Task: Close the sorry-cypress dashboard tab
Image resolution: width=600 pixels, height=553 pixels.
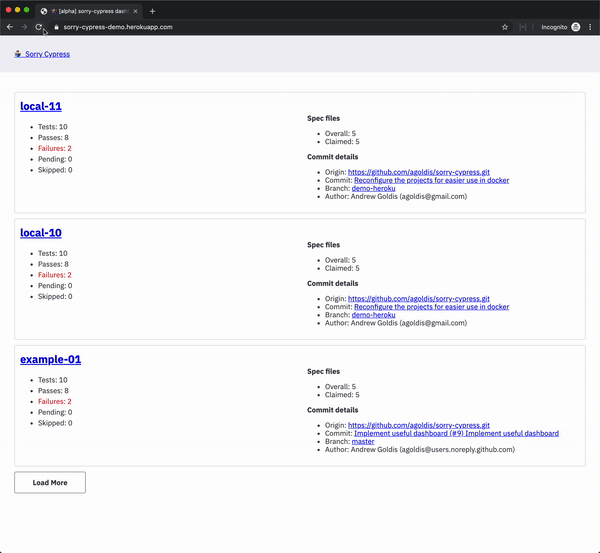Action: click(x=135, y=11)
